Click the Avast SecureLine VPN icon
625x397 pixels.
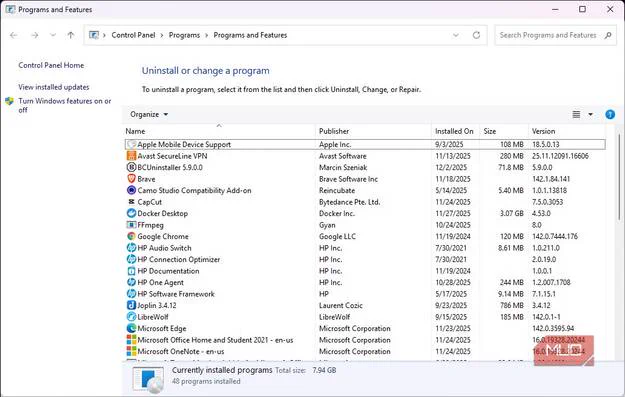pyautogui.click(x=132, y=156)
